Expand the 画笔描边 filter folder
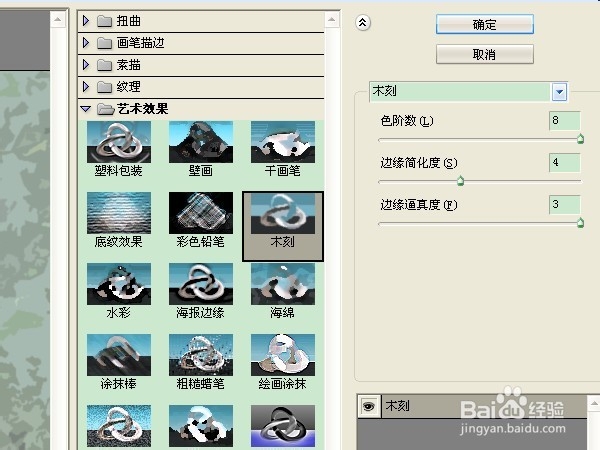The width and height of the screenshot is (600, 450). pyautogui.click(x=86, y=42)
